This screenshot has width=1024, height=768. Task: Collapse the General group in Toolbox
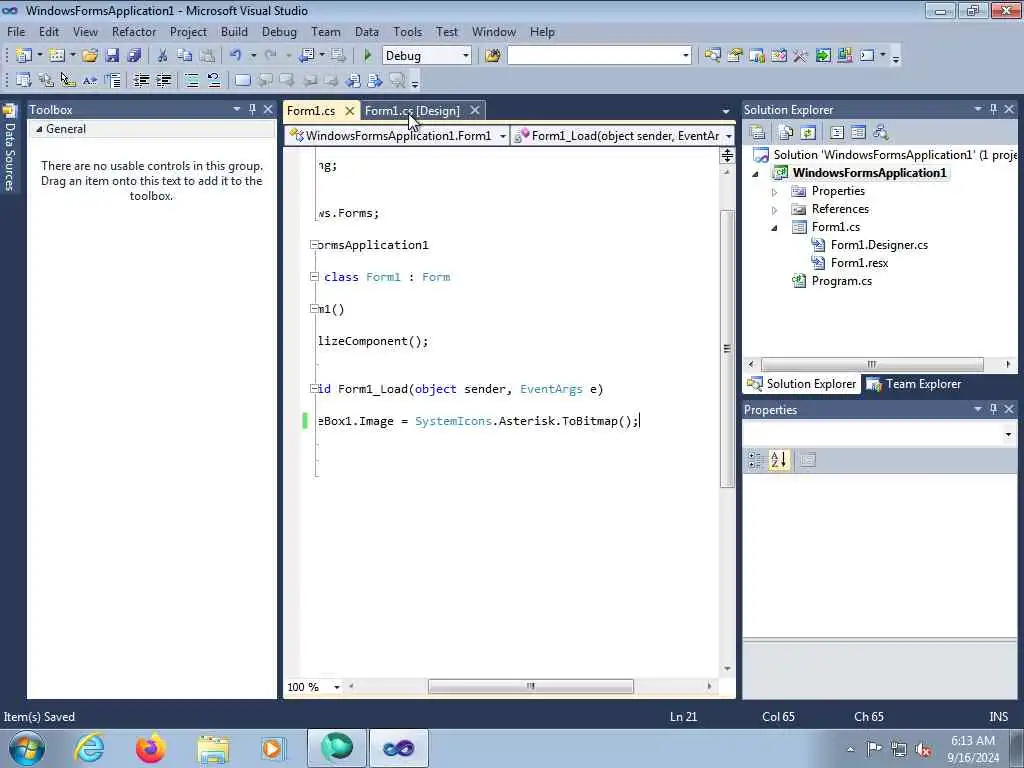click(39, 129)
